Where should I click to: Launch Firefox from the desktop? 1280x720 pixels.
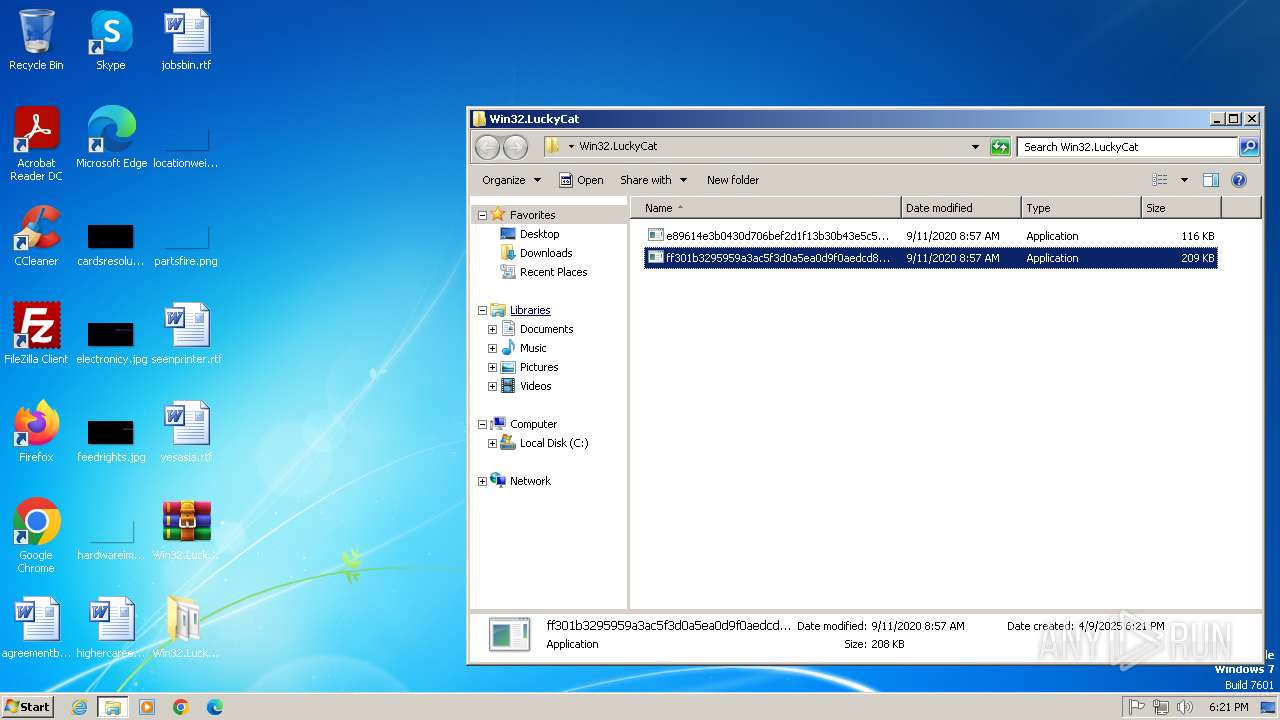(x=36, y=431)
